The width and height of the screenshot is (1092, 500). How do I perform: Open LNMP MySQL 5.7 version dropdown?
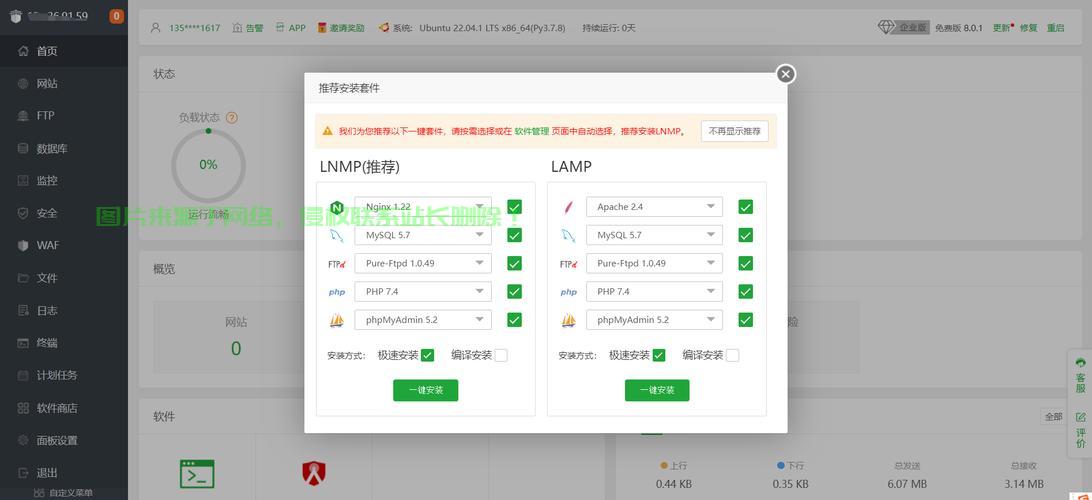(x=423, y=235)
